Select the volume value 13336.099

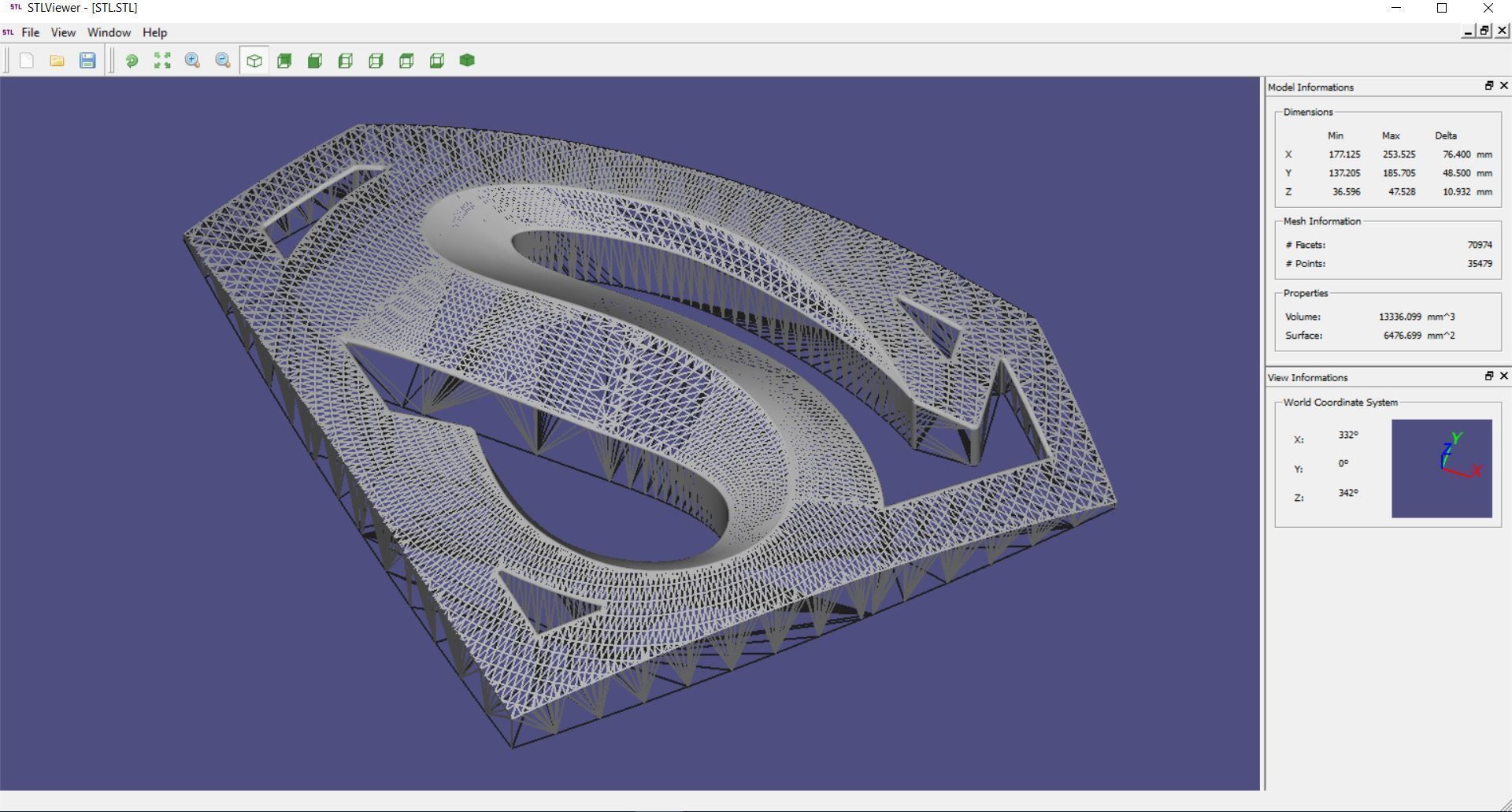pyautogui.click(x=1400, y=317)
